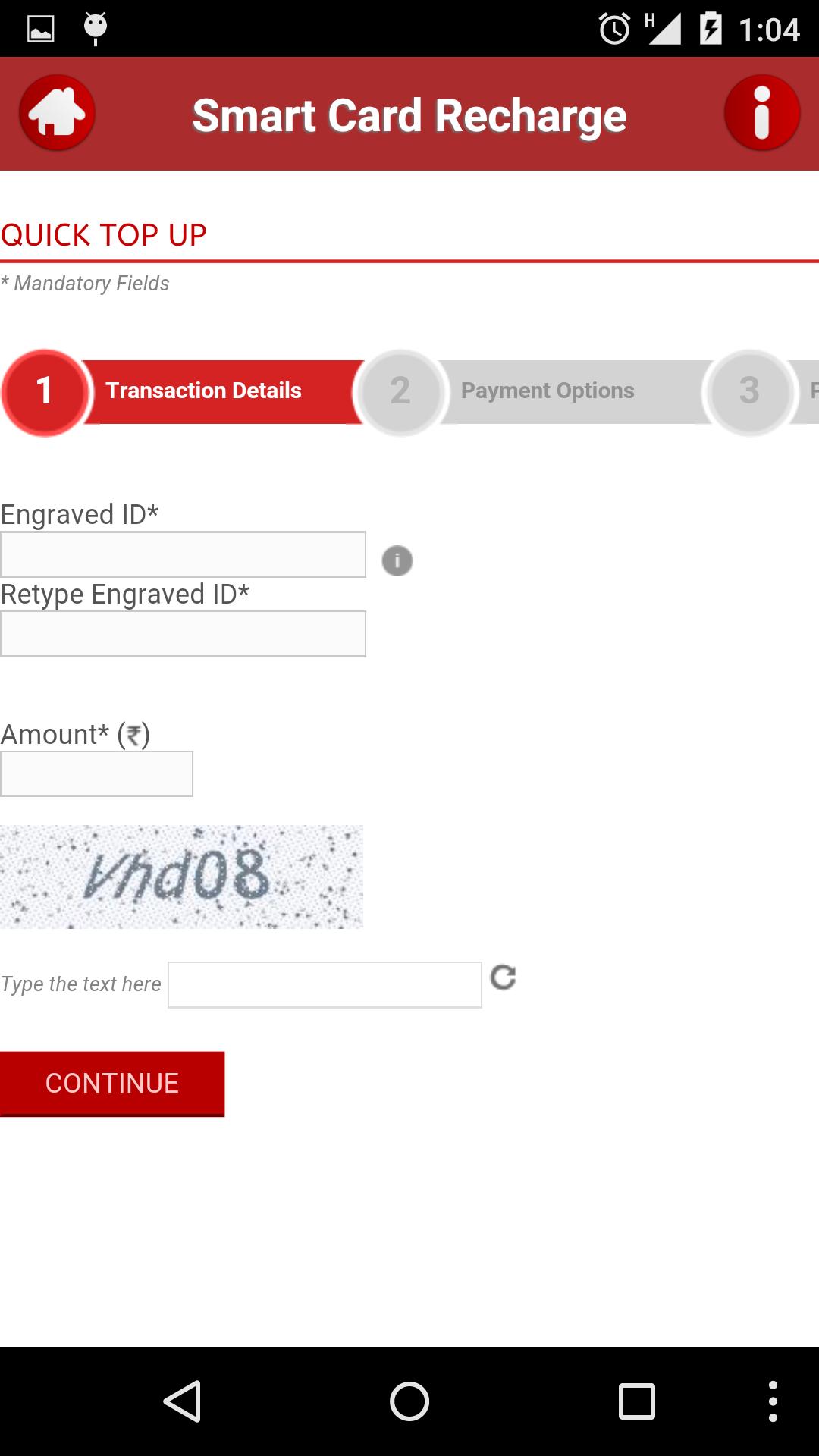
Task: Tap the step 1 number circle
Action: pyautogui.click(x=45, y=391)
